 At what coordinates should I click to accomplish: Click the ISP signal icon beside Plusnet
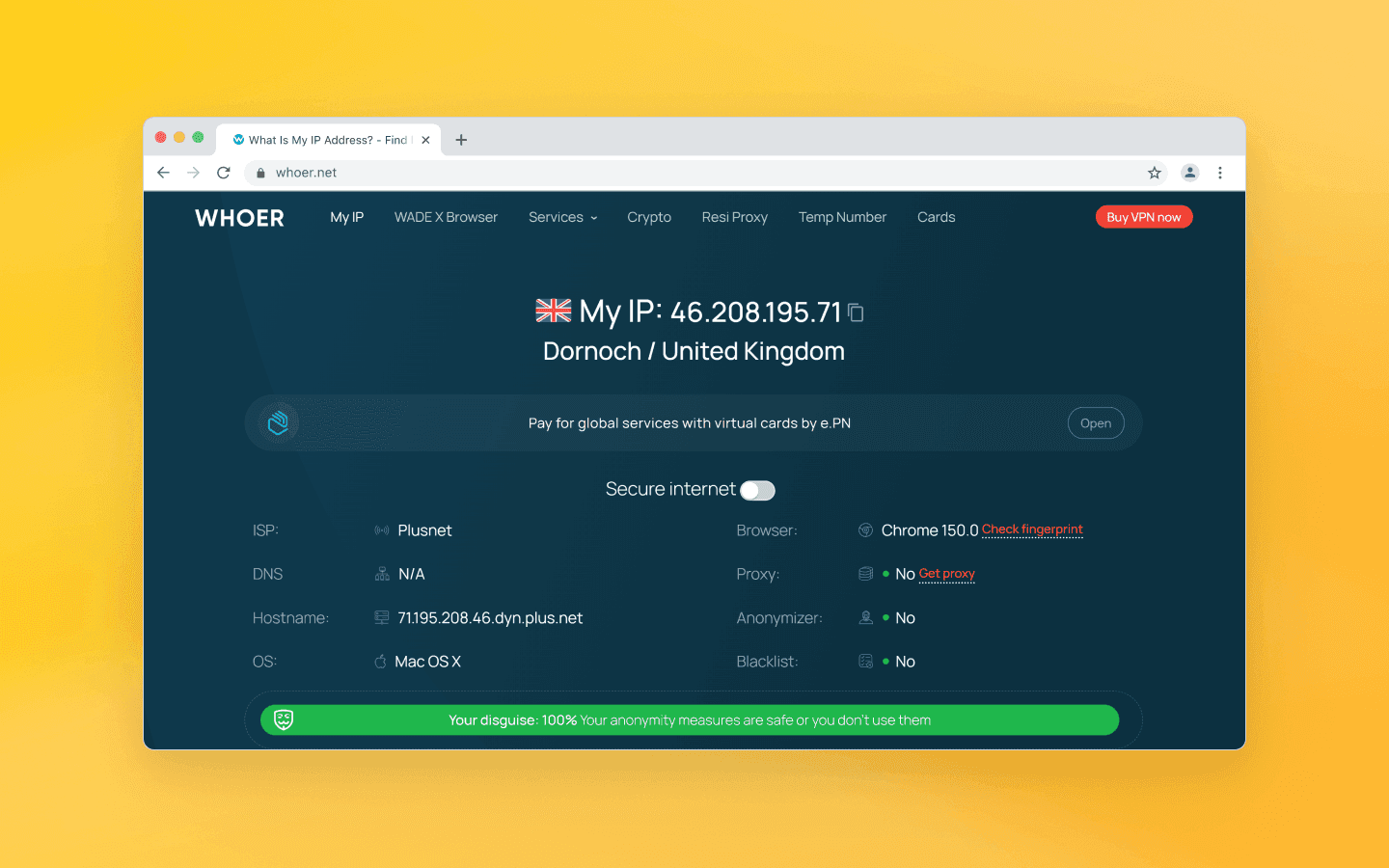coord(382,530)
